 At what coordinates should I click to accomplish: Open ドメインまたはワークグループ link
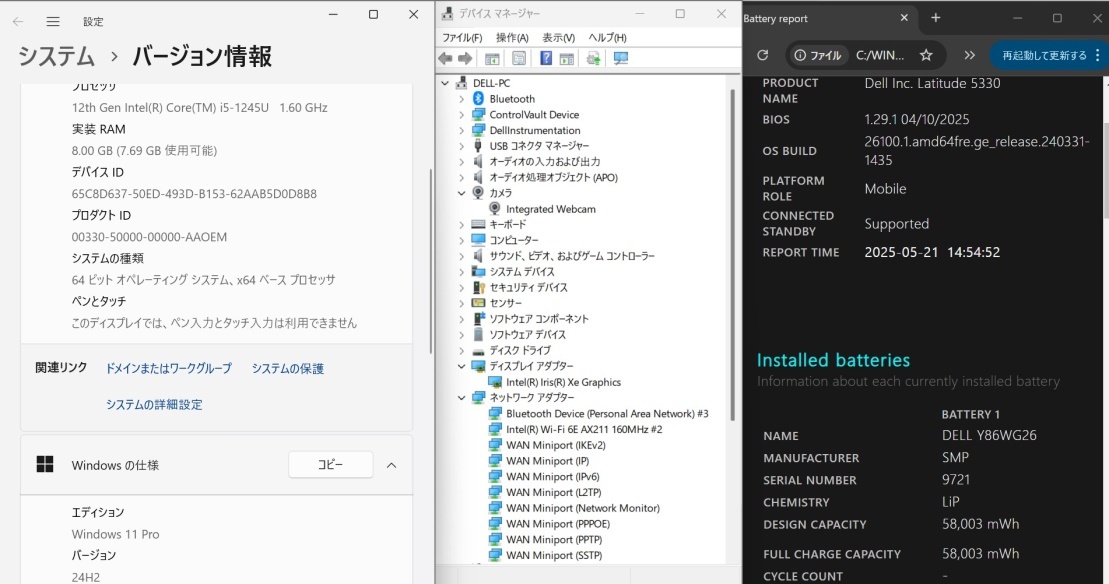(x=168, y=368)
